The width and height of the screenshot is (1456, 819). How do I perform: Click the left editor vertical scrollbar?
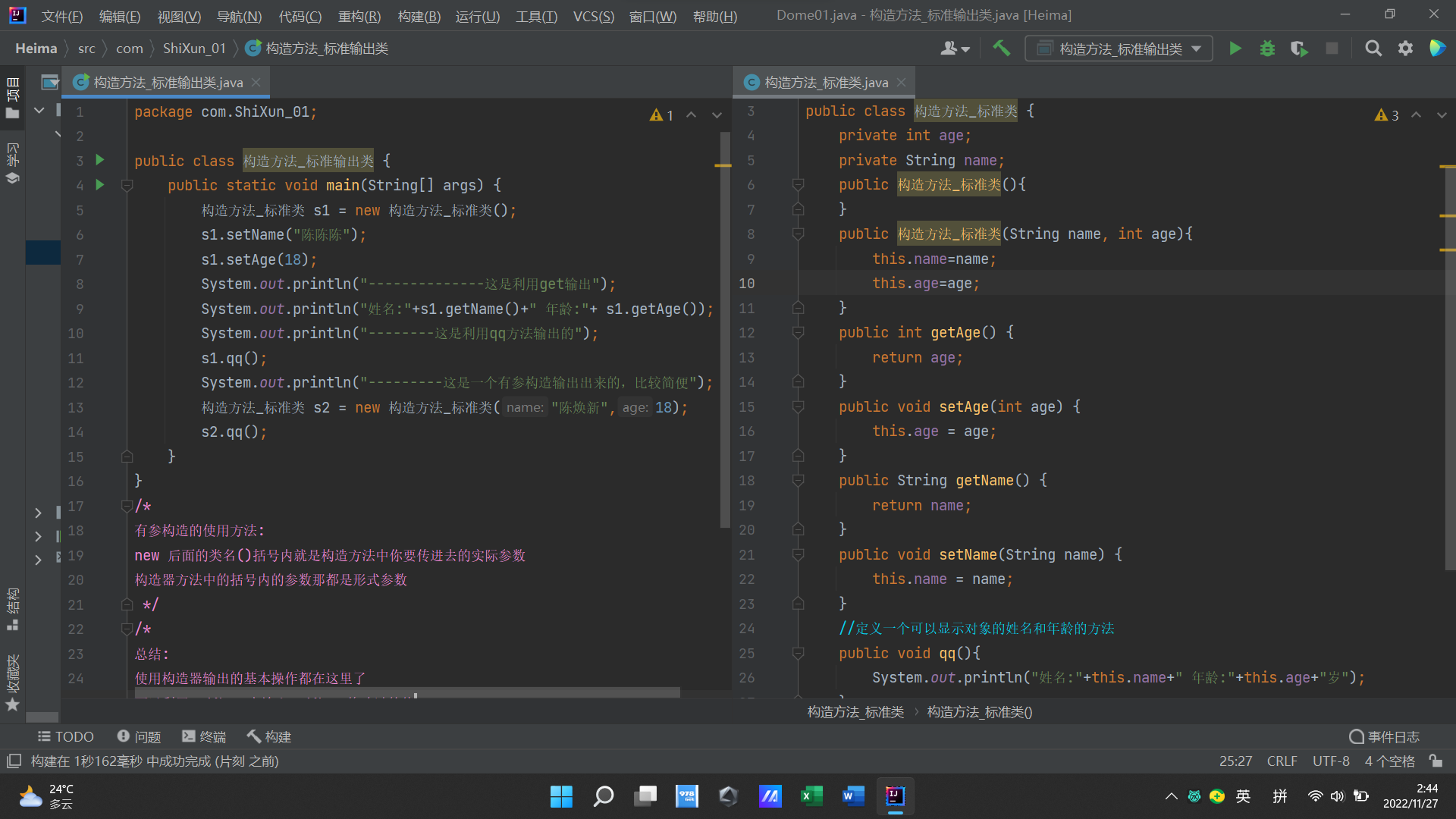coord(724,330)
